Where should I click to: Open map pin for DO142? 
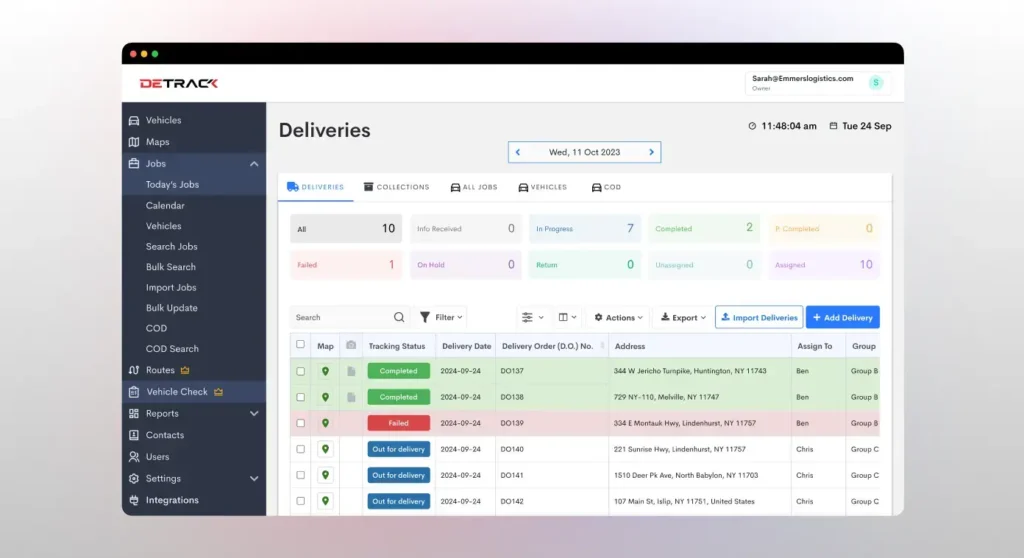pyautogui.click(x=325, y=501)
